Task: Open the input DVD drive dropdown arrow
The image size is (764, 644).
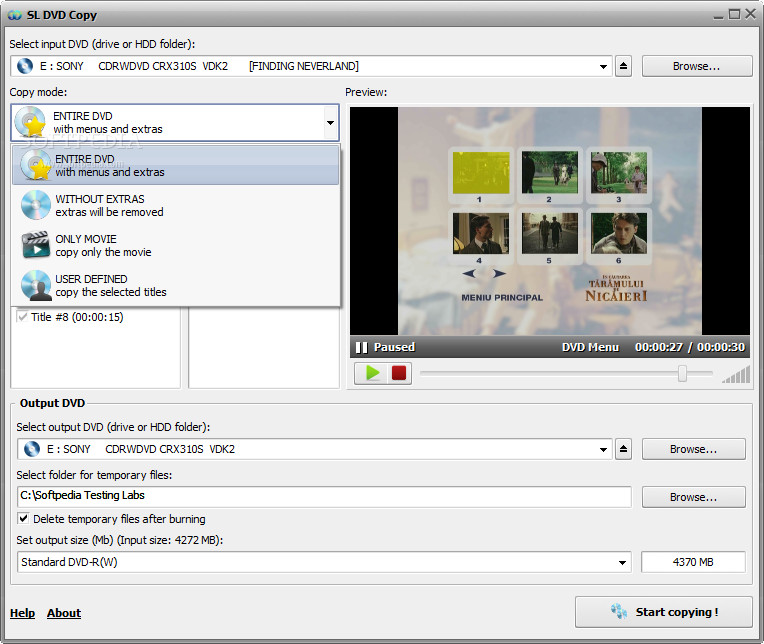Action: coord(603,66)
